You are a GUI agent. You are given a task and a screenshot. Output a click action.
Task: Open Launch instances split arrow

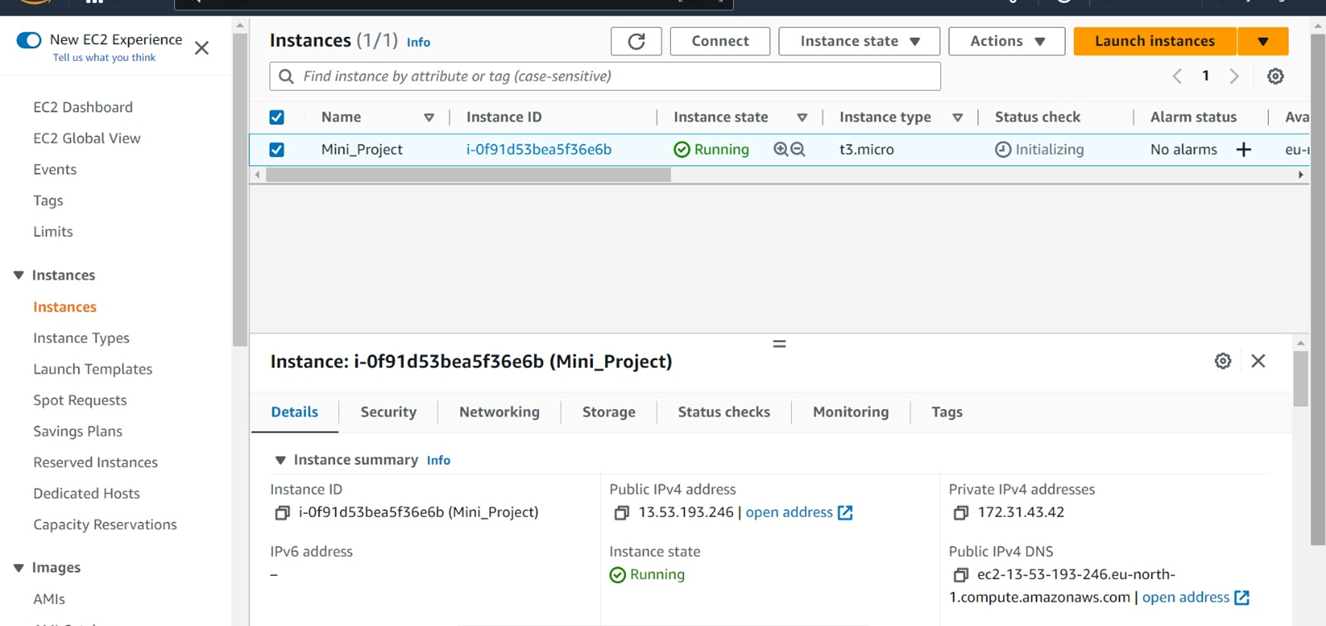point(1263,41)
